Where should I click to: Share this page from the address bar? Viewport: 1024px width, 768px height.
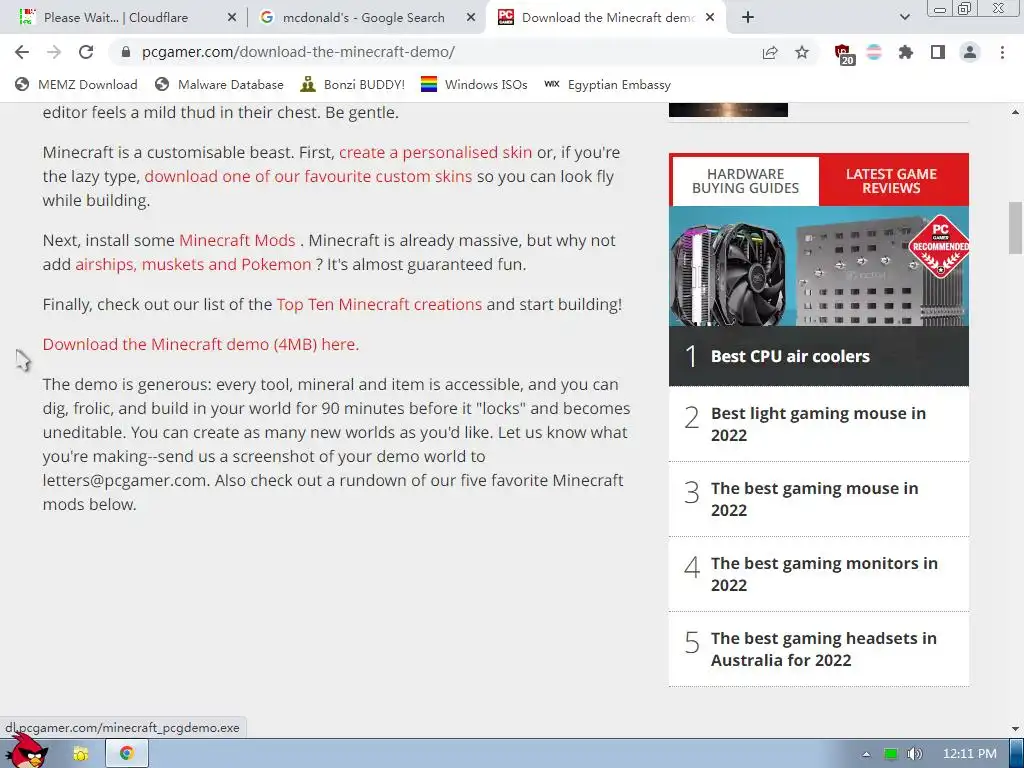770,52
